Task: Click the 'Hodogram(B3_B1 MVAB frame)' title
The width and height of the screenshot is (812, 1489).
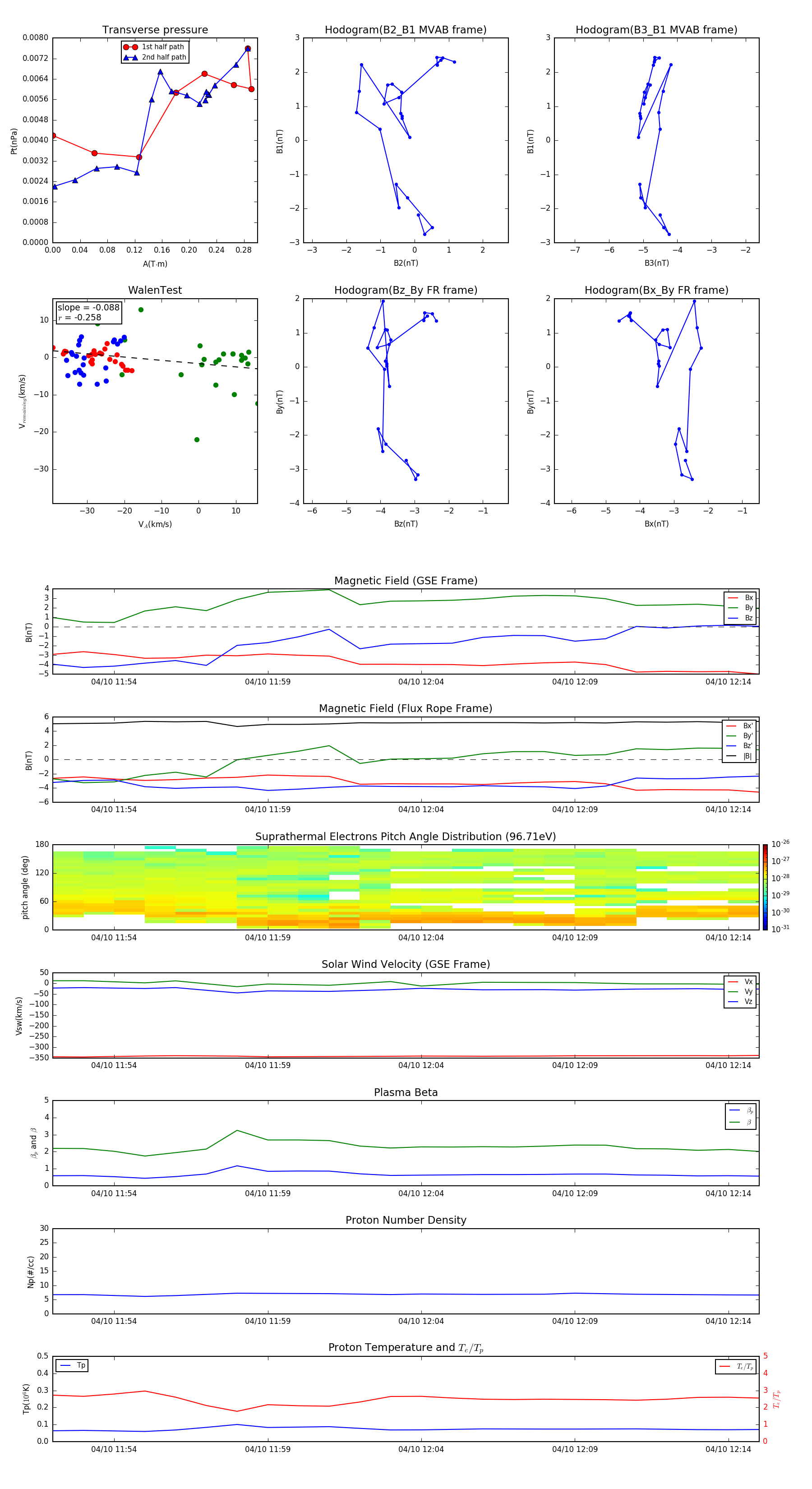Action: [656, 30]
